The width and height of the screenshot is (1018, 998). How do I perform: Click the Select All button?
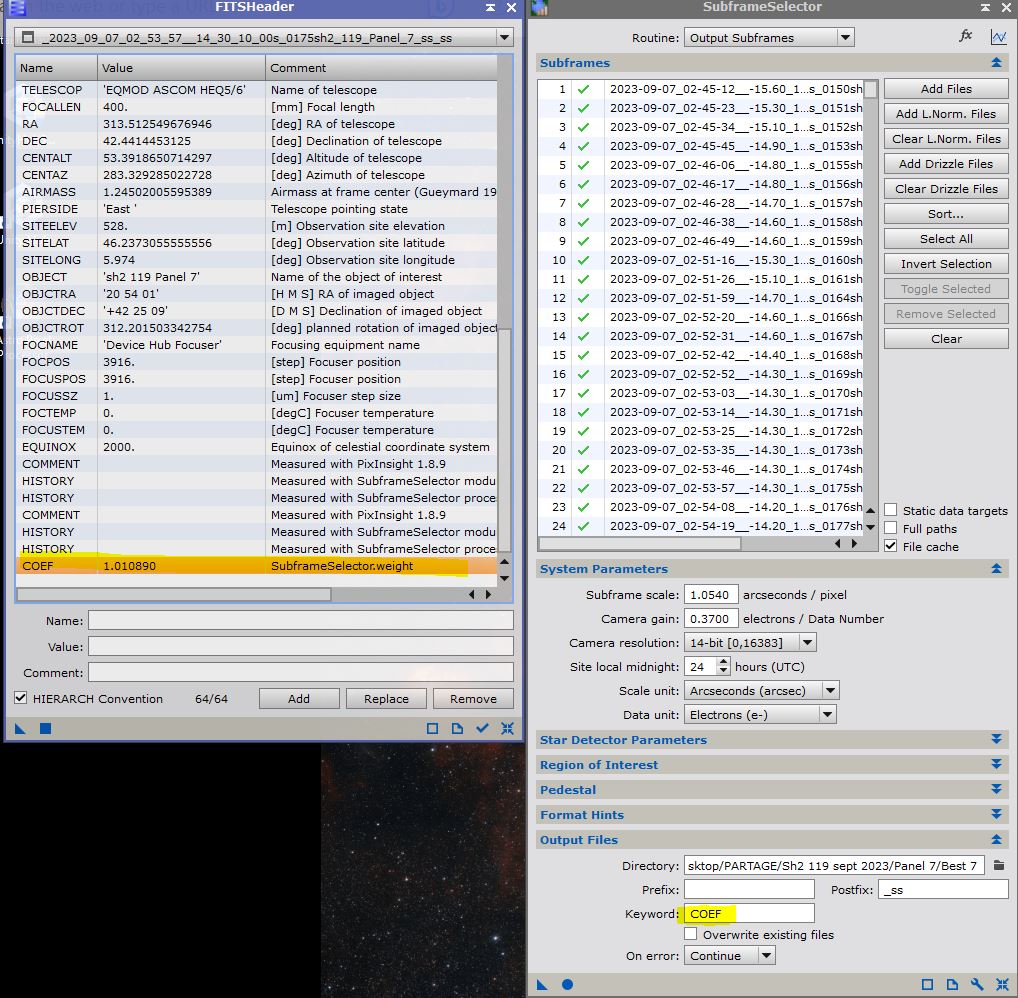946,239
